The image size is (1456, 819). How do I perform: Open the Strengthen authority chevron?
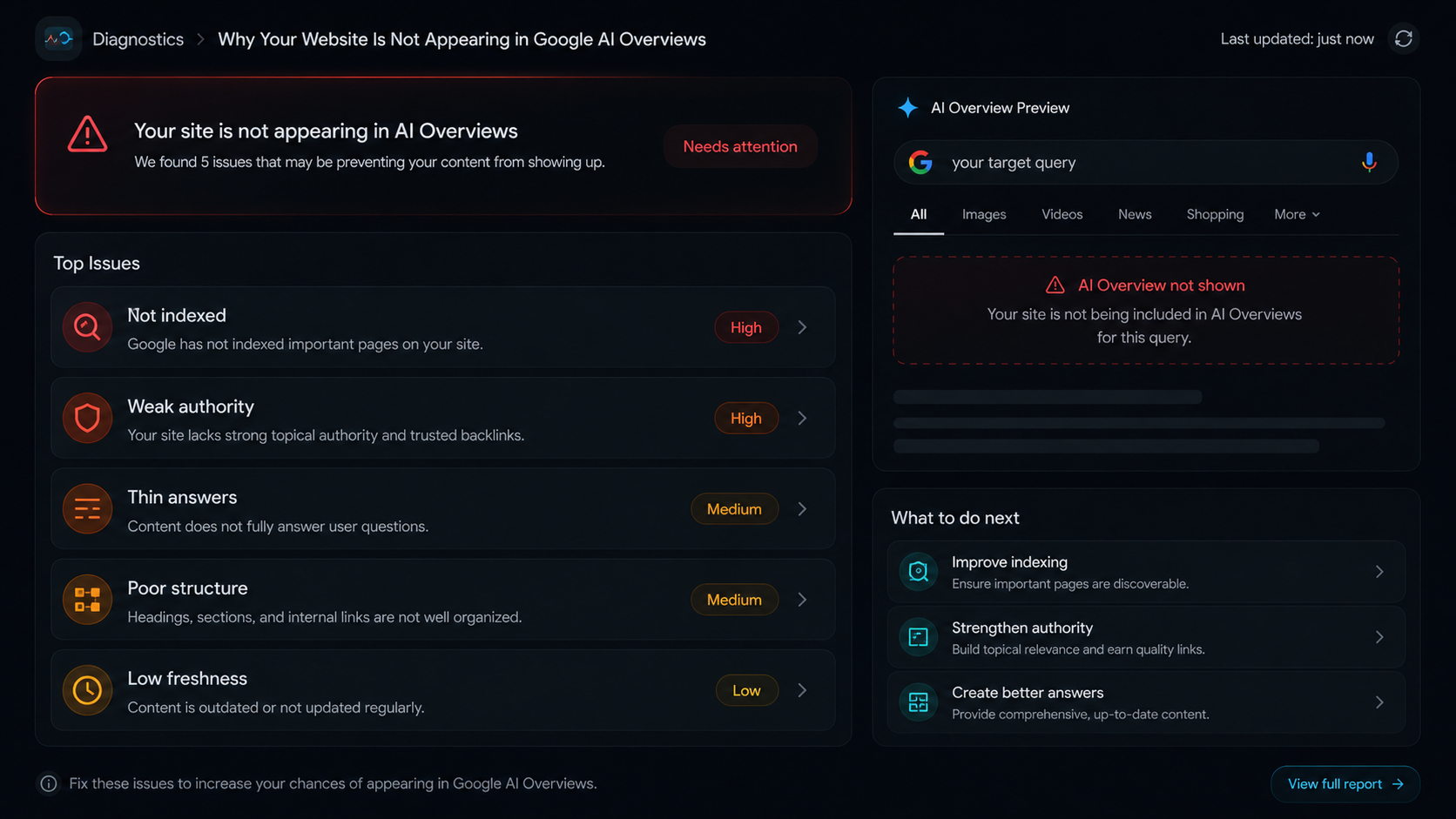tap(1379, 637)
